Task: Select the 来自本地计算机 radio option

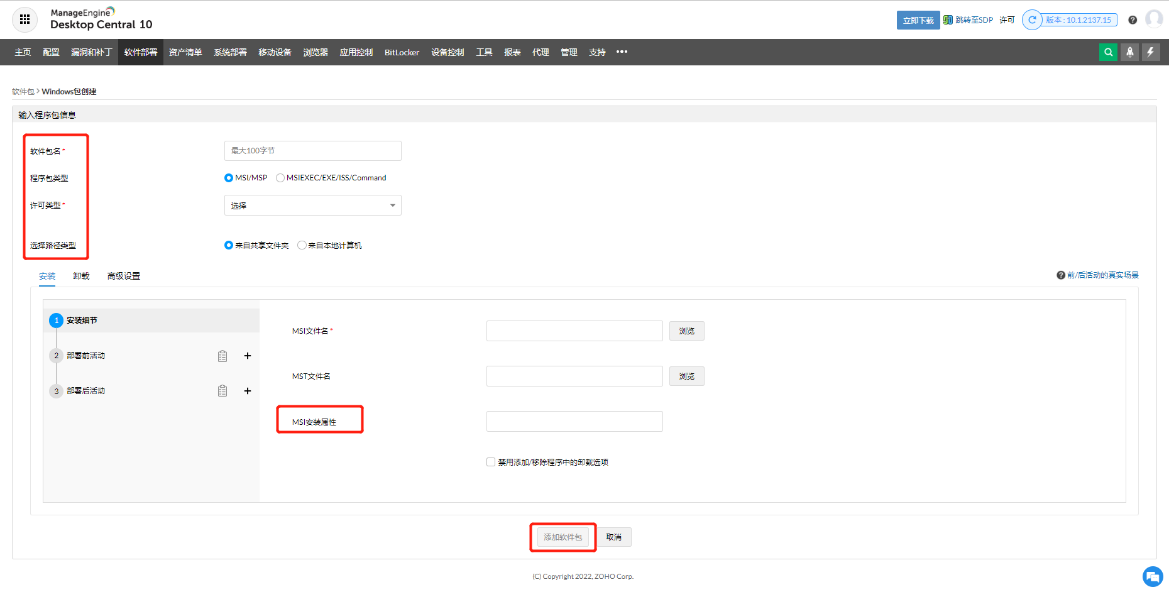Action: (x=302, y=245)
